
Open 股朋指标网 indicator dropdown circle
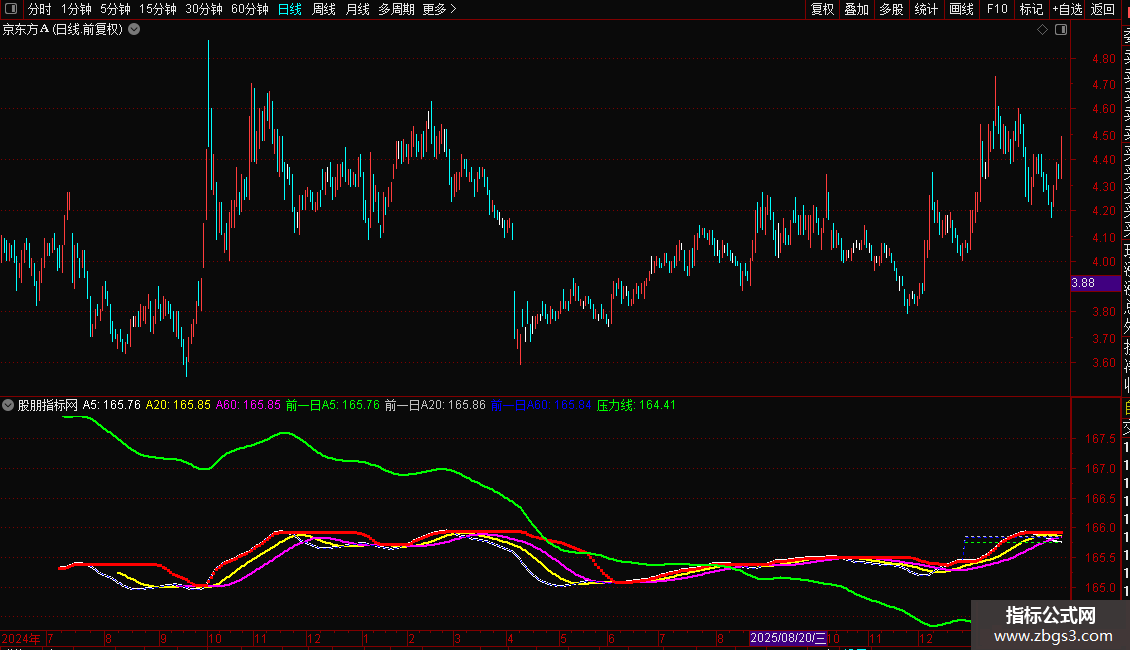coord(8,405)
